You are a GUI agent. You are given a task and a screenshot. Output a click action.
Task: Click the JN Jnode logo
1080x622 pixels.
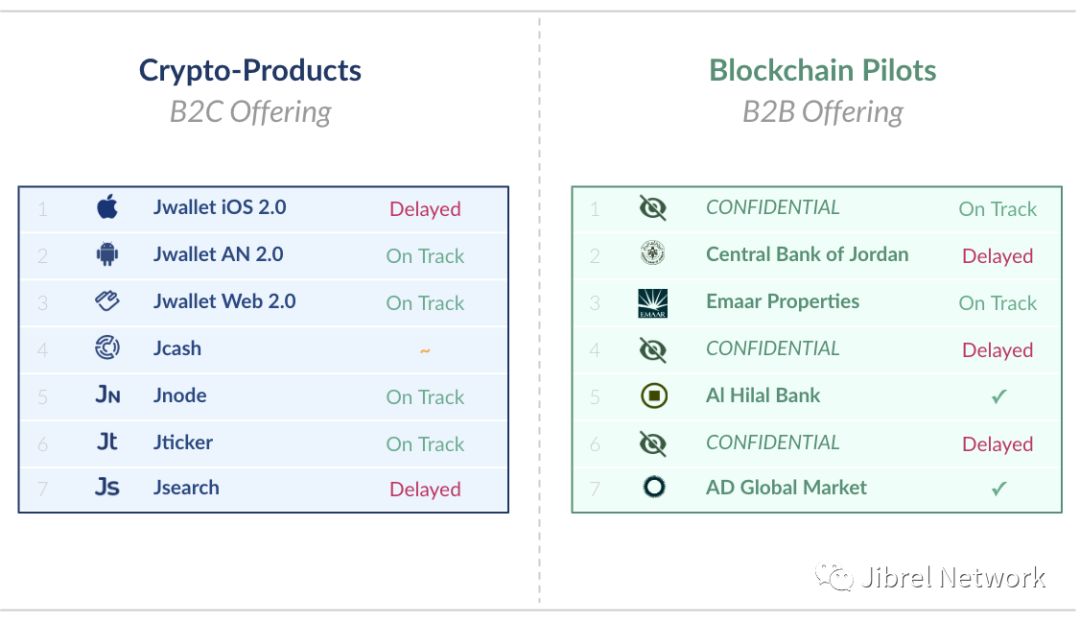[x=107, y=395]
